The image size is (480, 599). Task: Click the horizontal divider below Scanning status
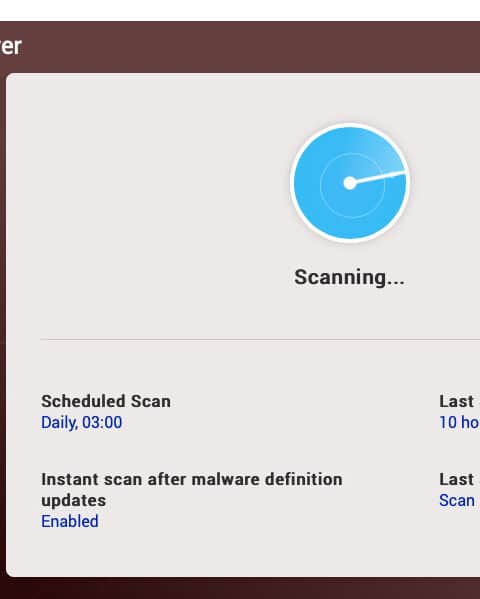260,339
